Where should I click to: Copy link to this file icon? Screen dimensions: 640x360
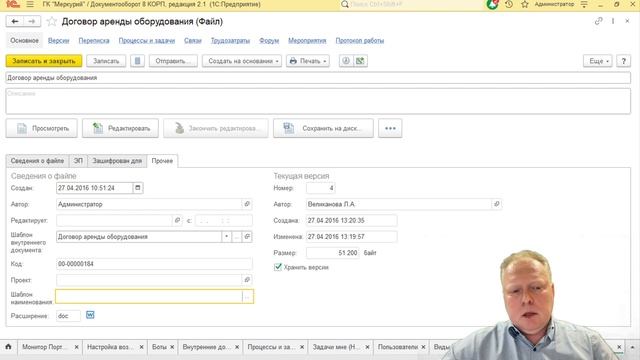(x=598, y=21)
